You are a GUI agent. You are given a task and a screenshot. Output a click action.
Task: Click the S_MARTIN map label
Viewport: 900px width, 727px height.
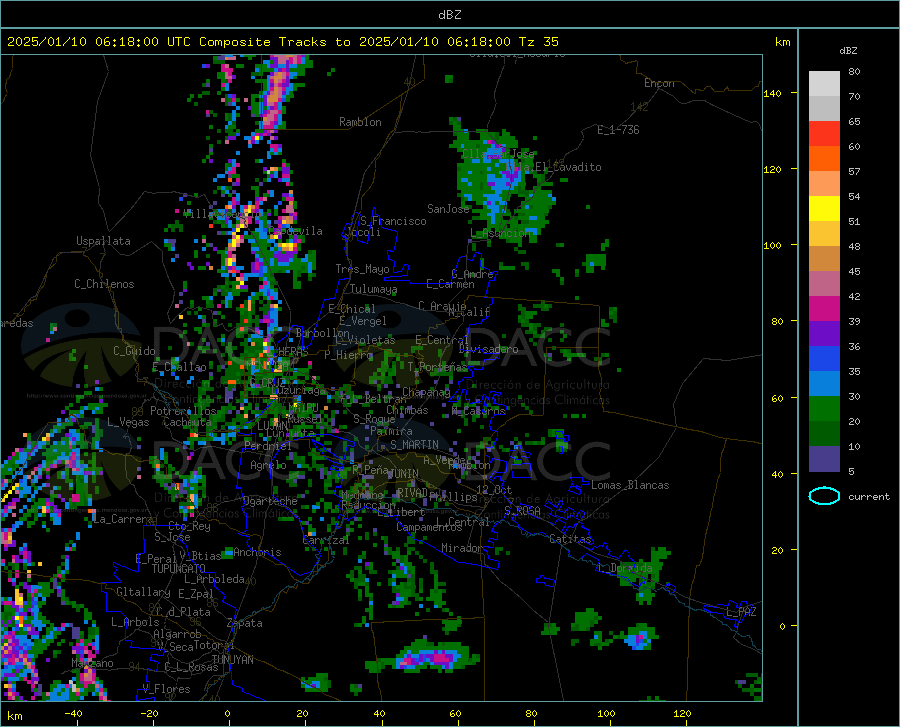(414, 445)
